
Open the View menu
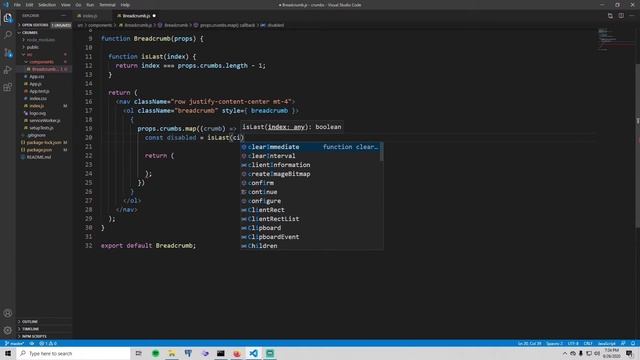coord(65,5)
